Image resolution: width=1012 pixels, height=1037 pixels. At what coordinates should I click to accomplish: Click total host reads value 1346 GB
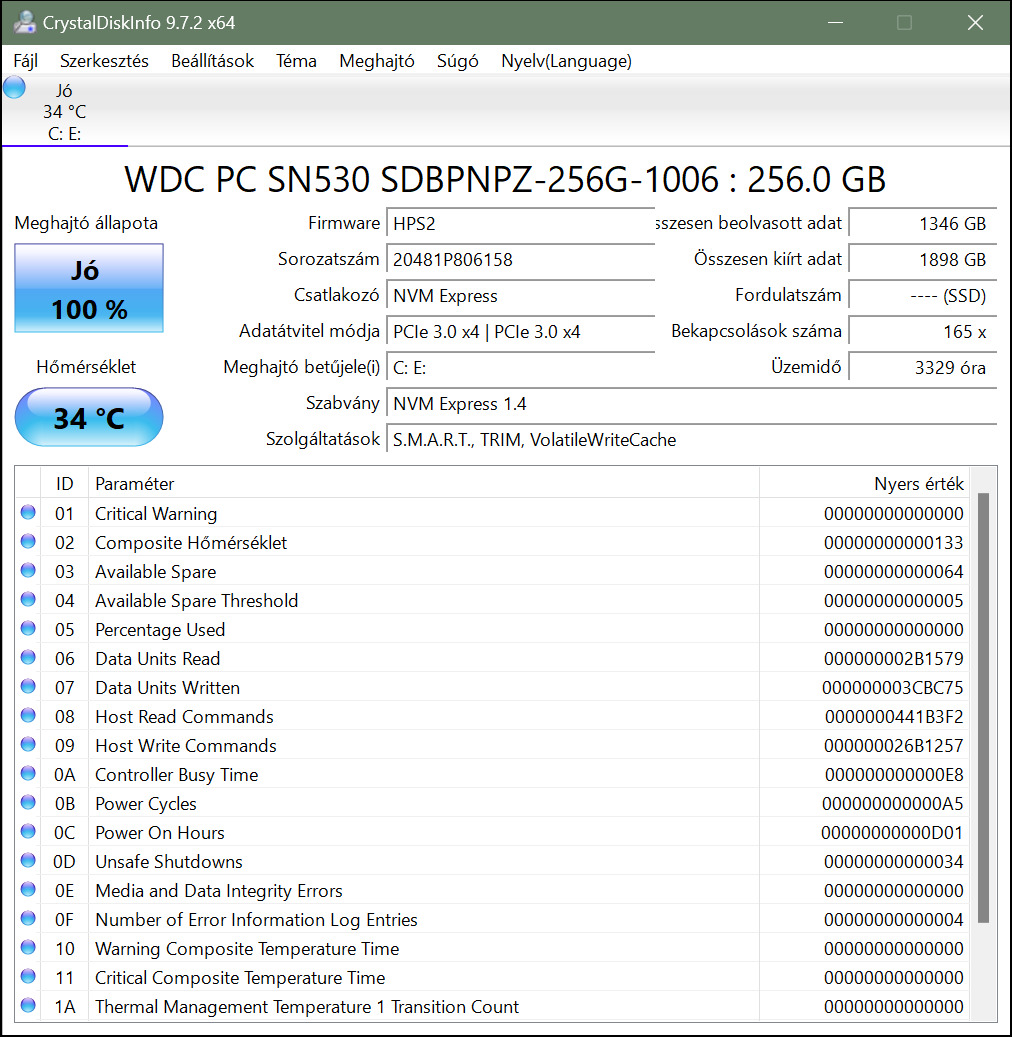pos(922,224)
